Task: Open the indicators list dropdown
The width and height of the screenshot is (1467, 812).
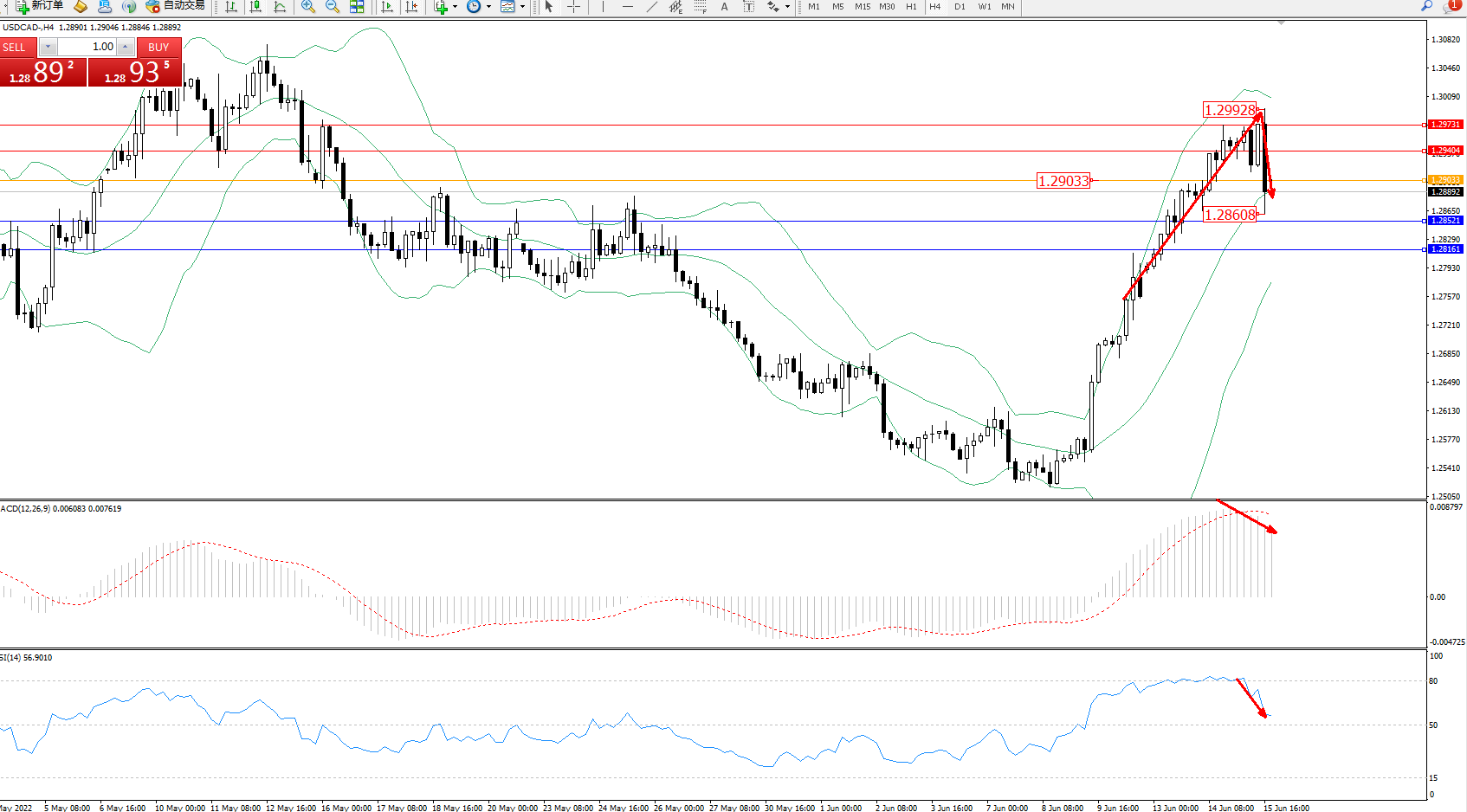Action: 455,7
